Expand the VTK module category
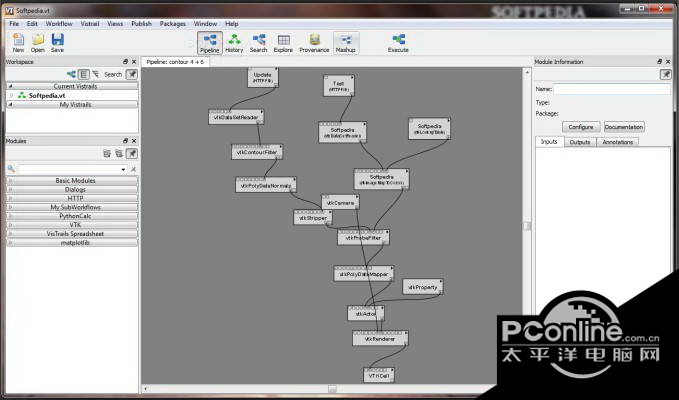 tap(72, 225)
